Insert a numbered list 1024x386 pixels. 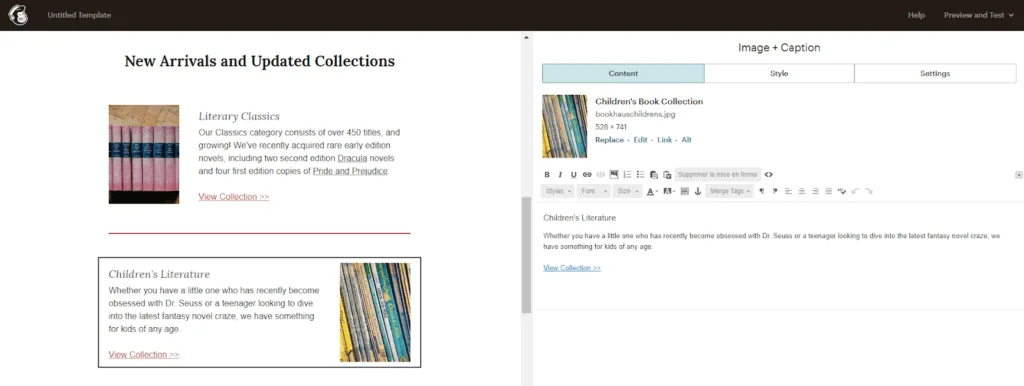627,174
